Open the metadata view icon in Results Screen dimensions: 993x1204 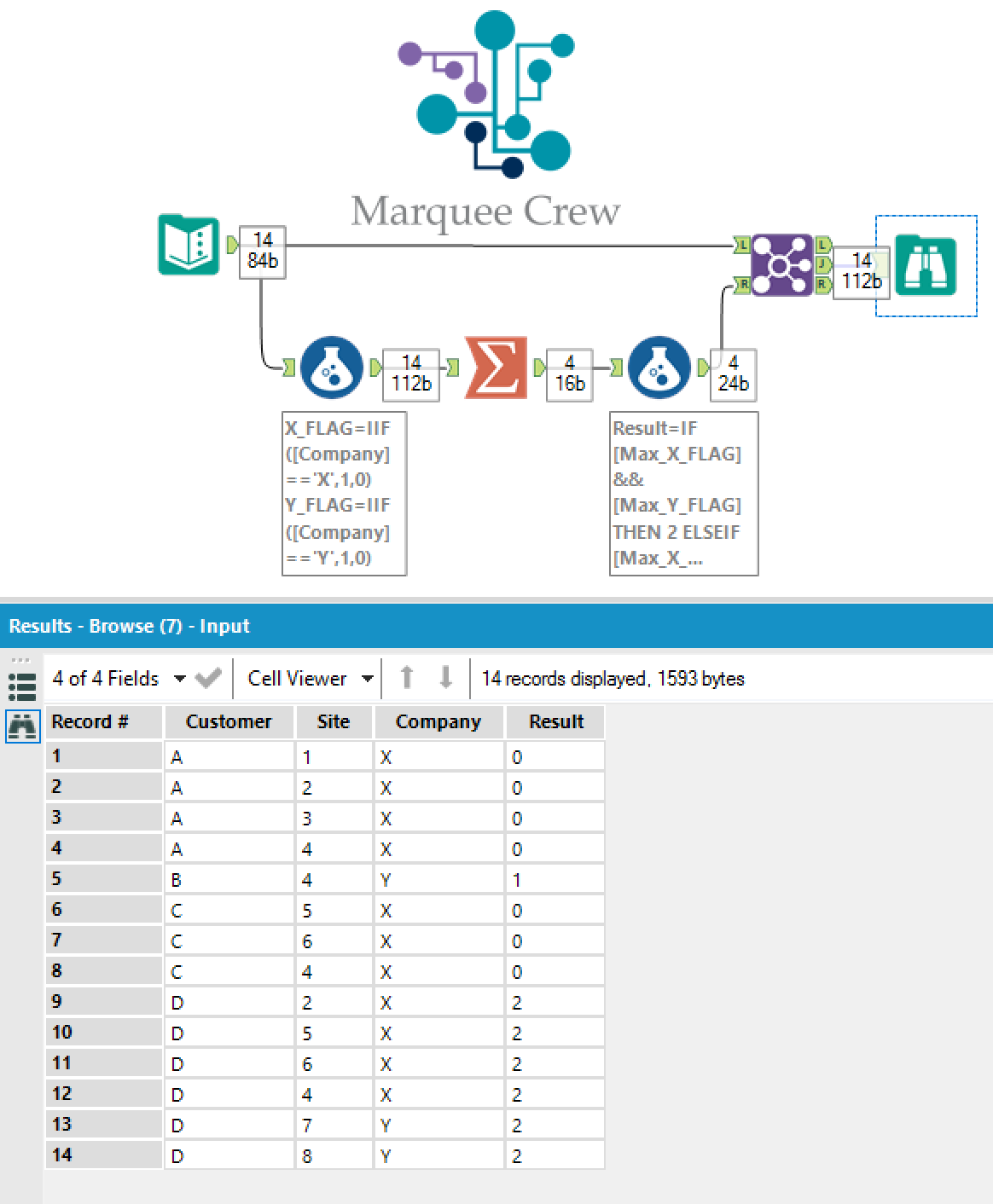pyautogui.click(x=22, y=686)
